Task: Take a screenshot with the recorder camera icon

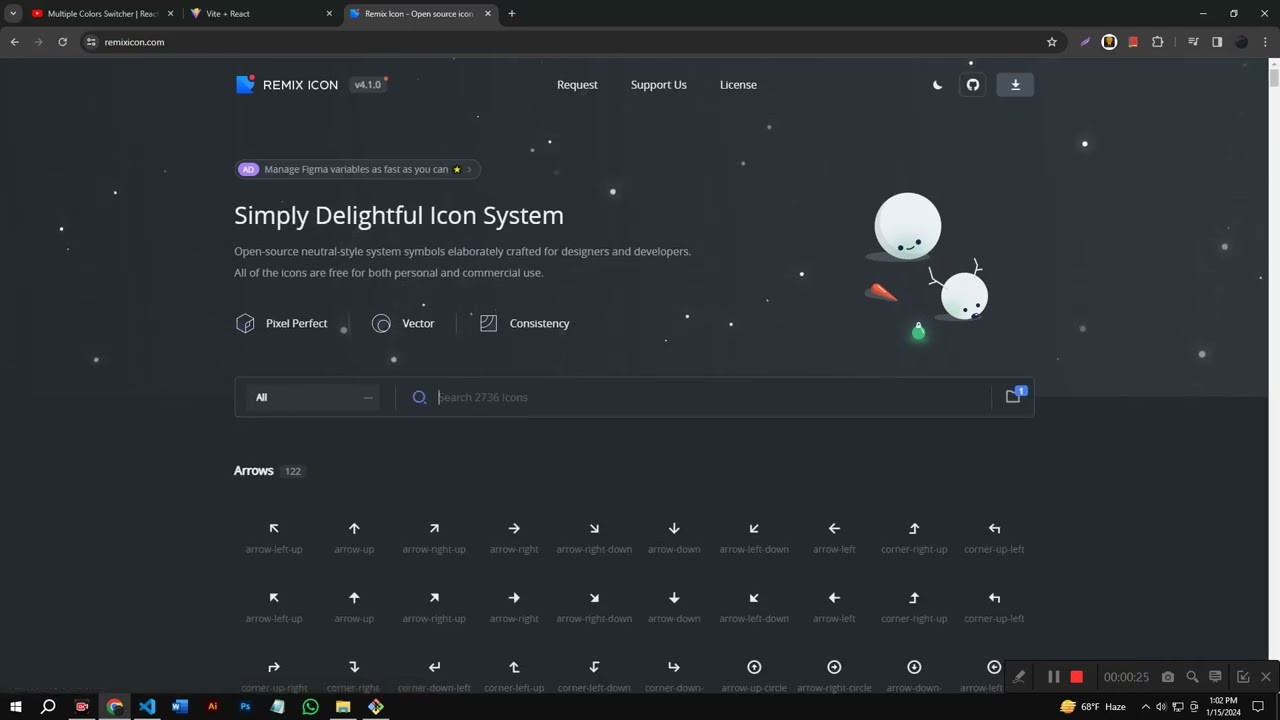Action: [1167, 677]
